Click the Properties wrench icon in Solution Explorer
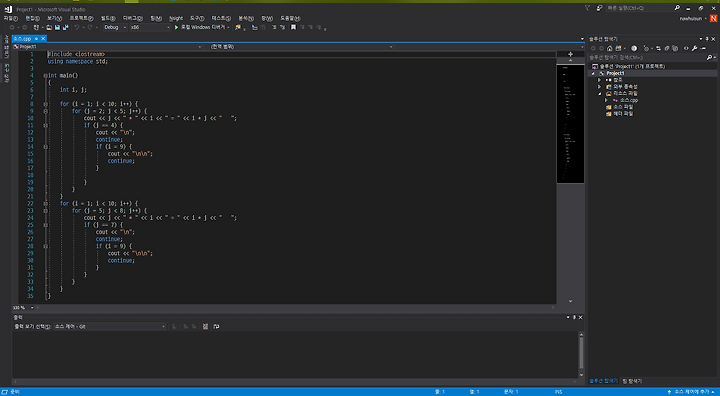This screenshot has width=720, height=396. point(695,48)
